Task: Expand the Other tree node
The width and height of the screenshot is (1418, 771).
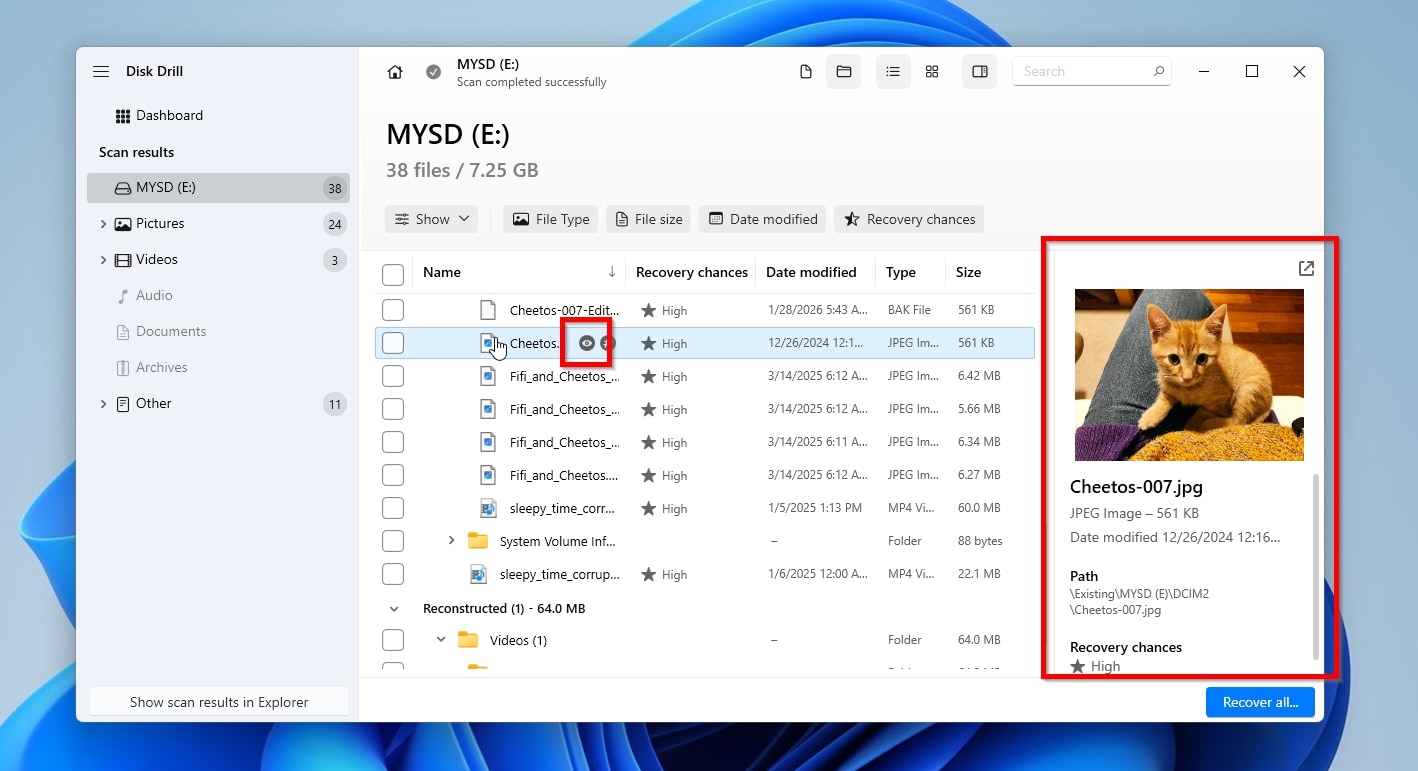Action: [x=103, y=404]
